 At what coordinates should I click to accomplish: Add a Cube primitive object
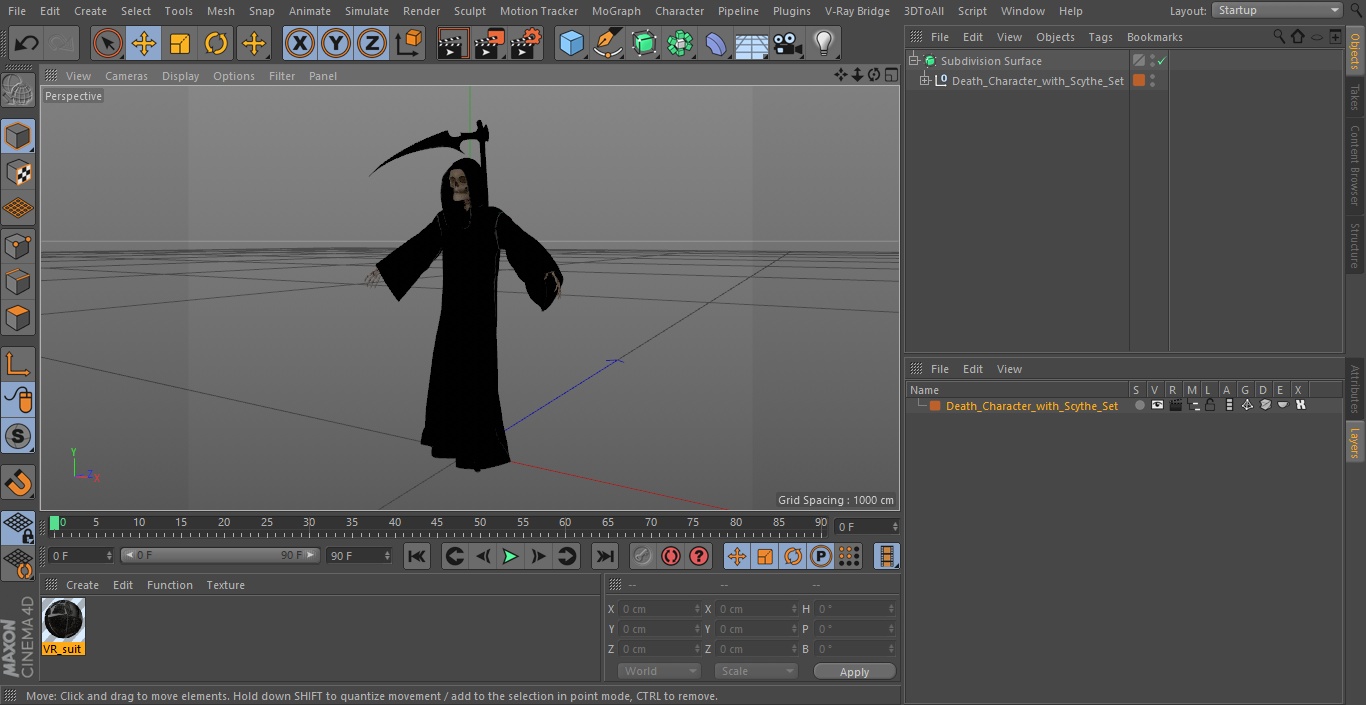point(571,44)
